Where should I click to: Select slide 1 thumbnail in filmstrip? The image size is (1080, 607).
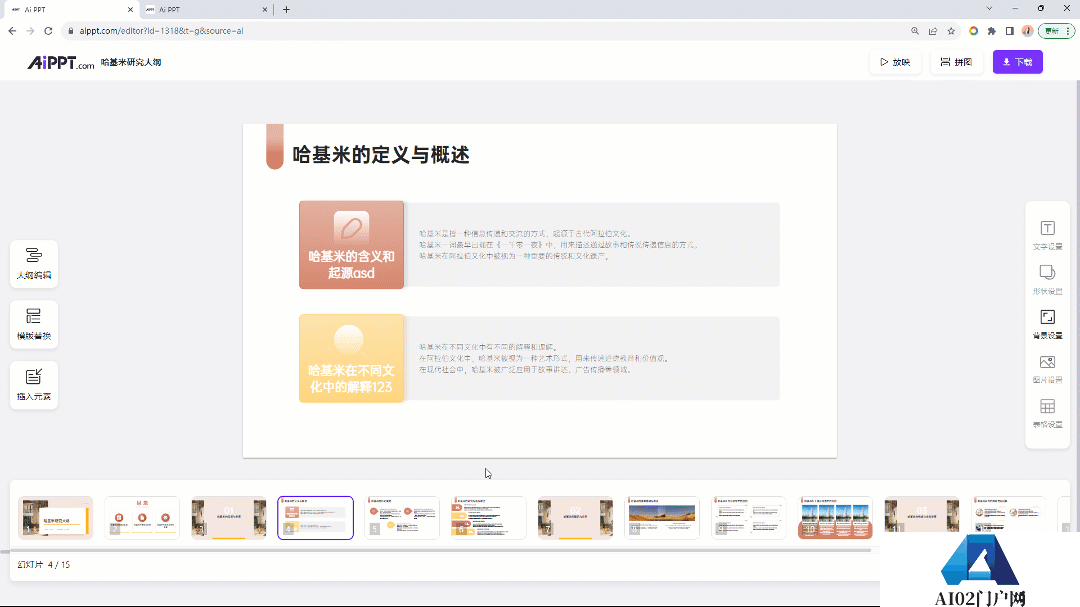click(56, 517)
